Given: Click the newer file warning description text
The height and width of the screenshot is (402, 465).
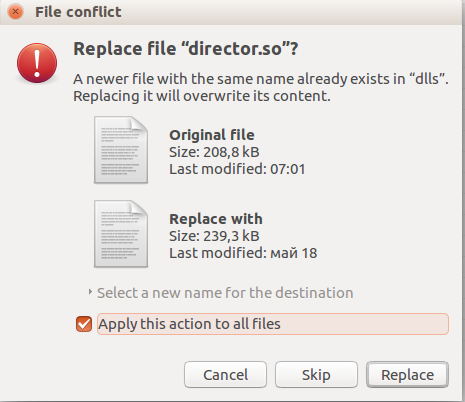Looking at the screenshot, I should coord(261,87).
